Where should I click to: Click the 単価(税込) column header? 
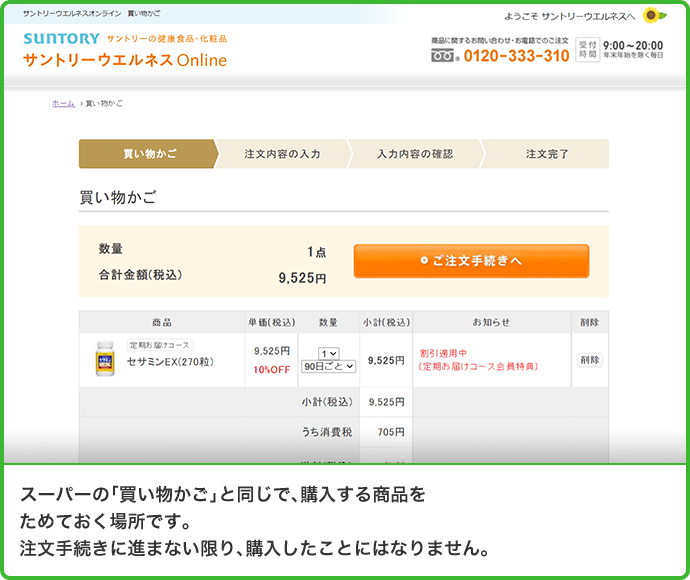click(x=272, y=323)
